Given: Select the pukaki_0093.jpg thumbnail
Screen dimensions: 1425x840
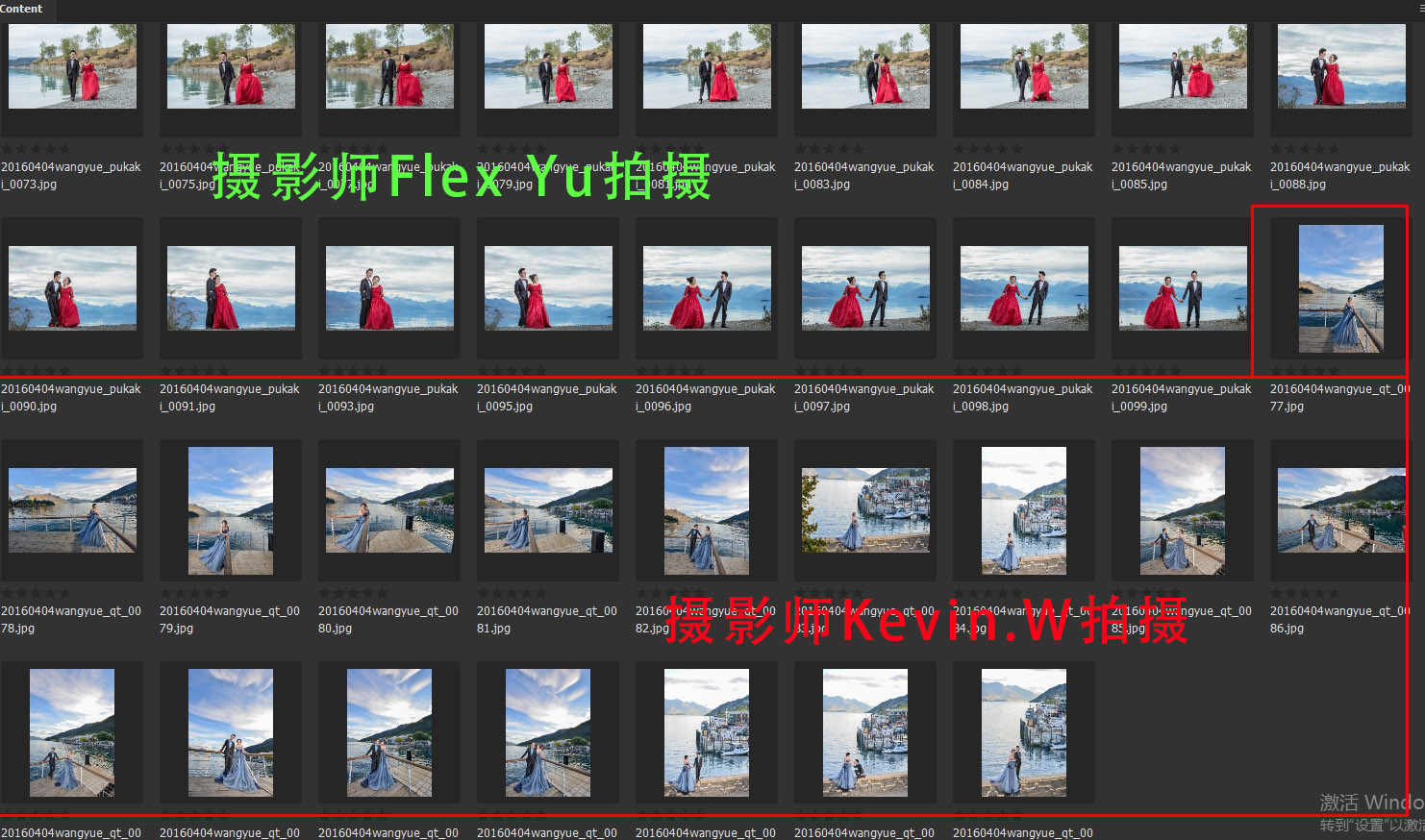Looking at the screenshot, I should coord(389,288).
